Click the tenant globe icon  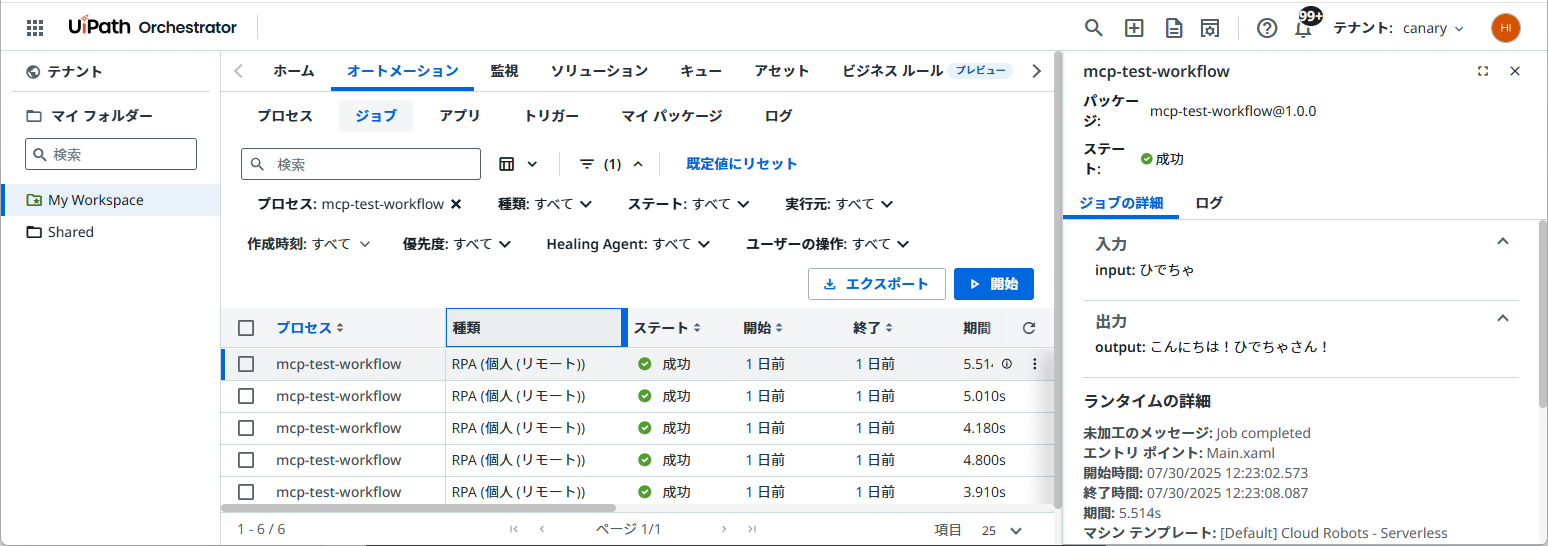[34, 72]
